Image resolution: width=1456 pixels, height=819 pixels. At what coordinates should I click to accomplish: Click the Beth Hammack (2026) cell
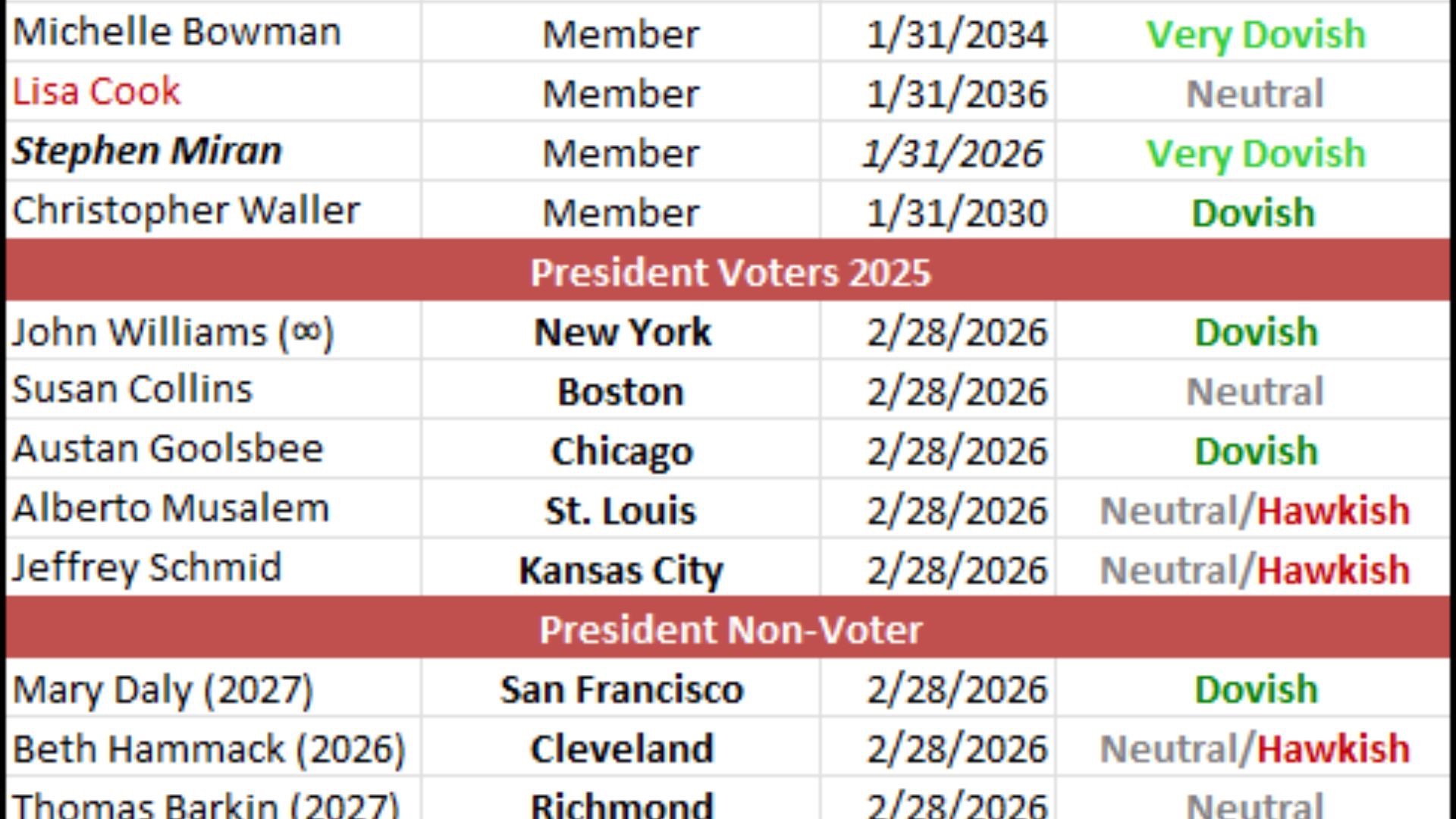(x=209, y=749)
